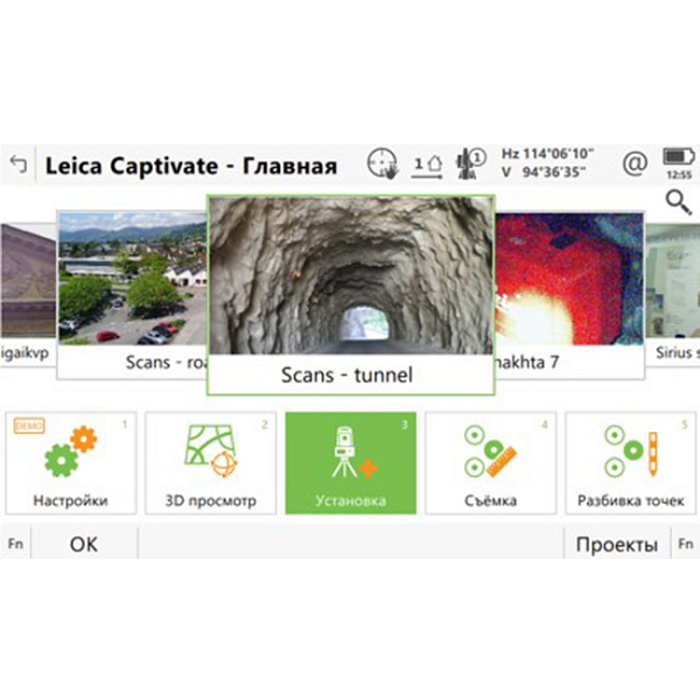Click the Проекты button
Screen dimensions: 700x700
617,544
